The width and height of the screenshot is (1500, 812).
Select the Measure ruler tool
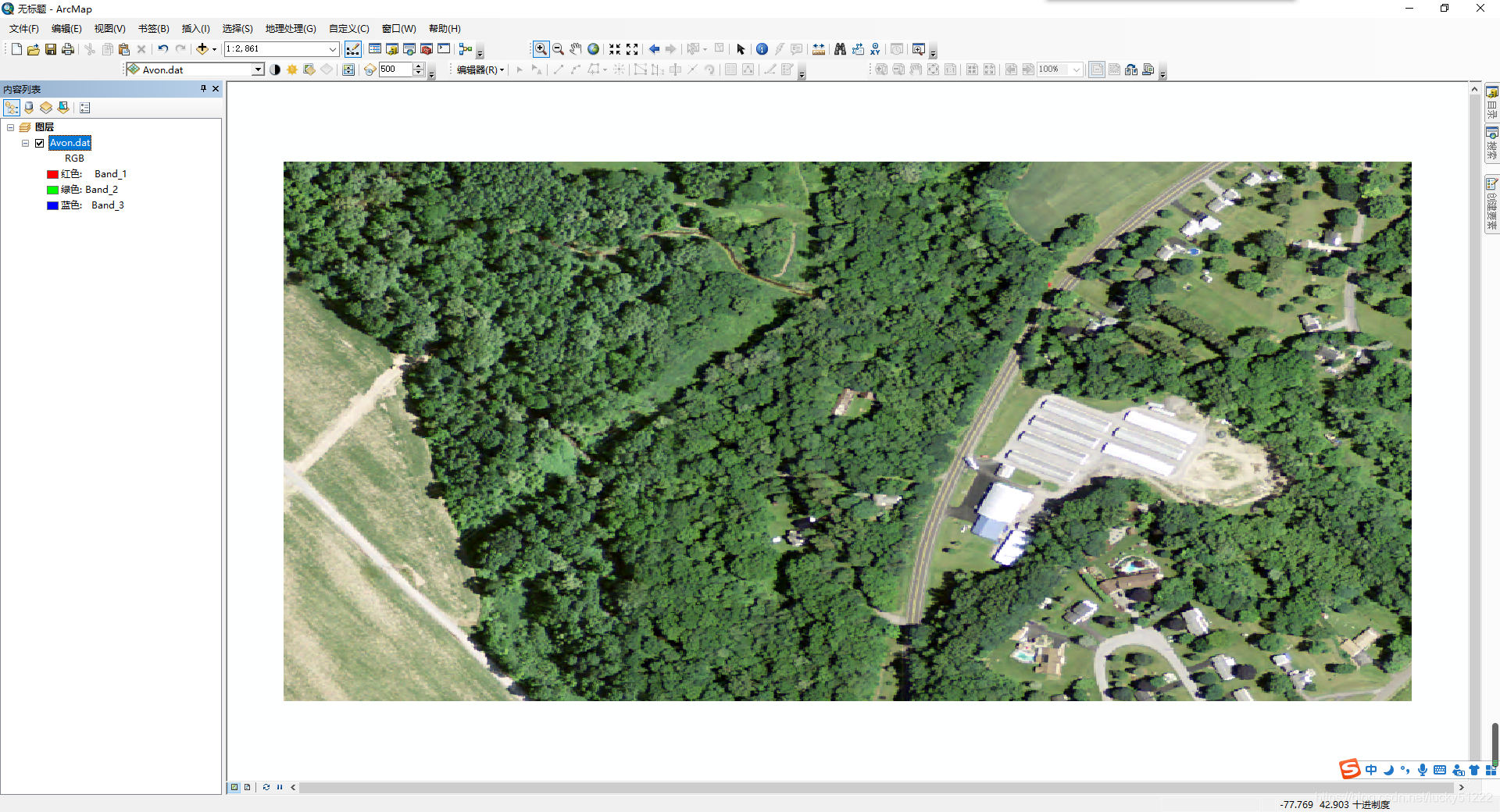(x=818, y=49)
